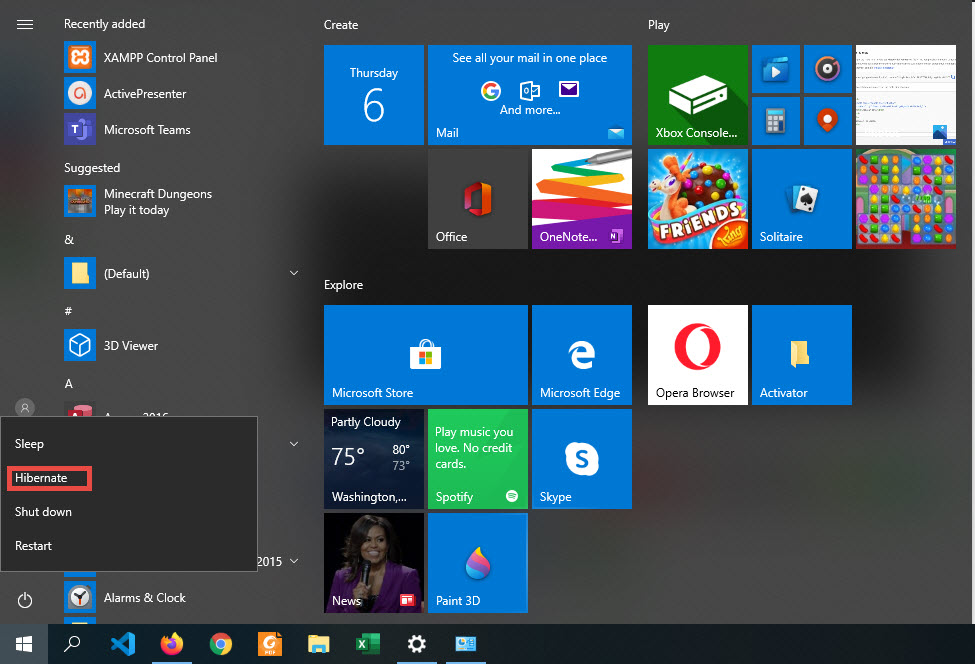
Task: Open the Paint 3D tile
Action: coord(477,563)
